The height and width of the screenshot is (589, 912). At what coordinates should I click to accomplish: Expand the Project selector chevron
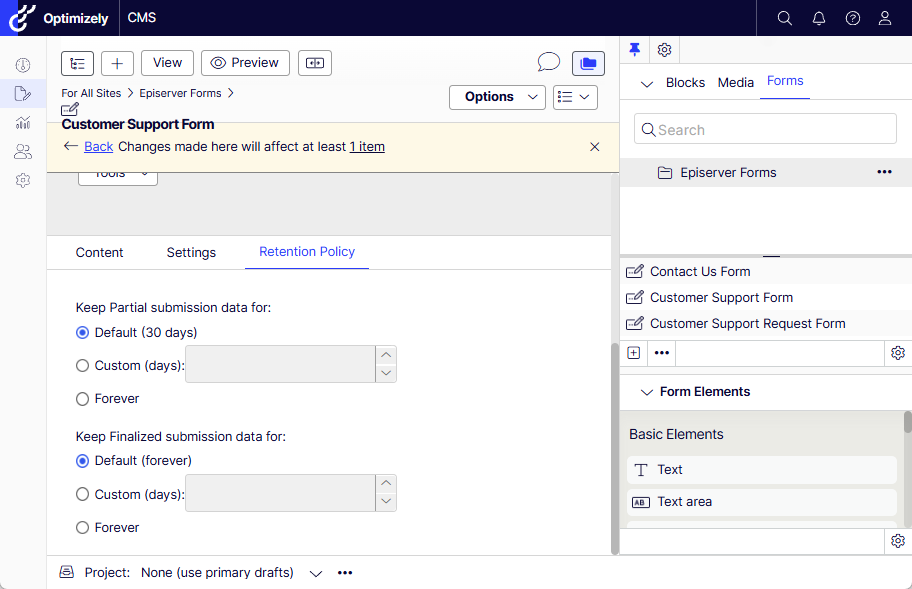(316, 573)
